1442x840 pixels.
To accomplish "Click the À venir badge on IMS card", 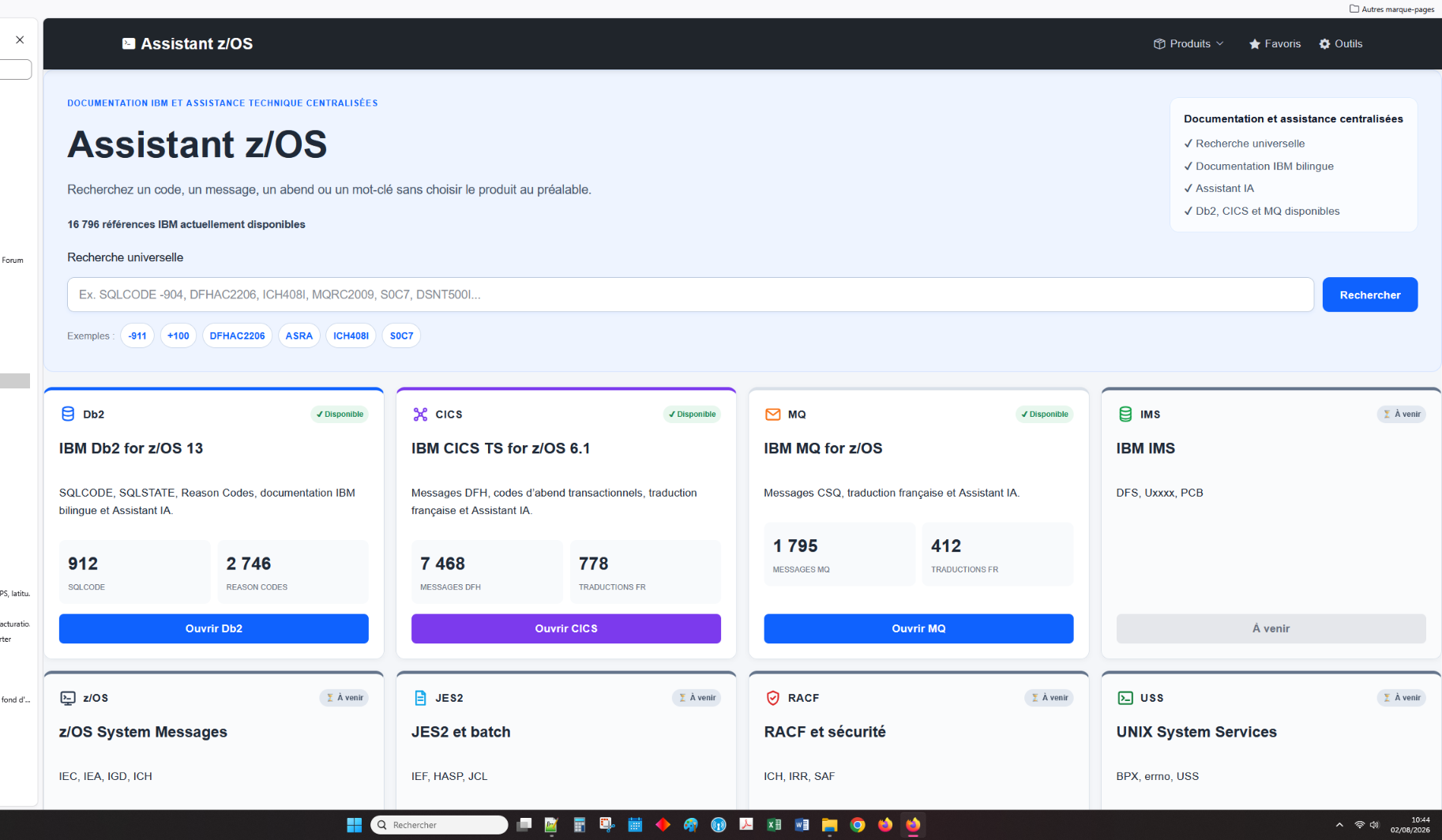I will 1402,414.
